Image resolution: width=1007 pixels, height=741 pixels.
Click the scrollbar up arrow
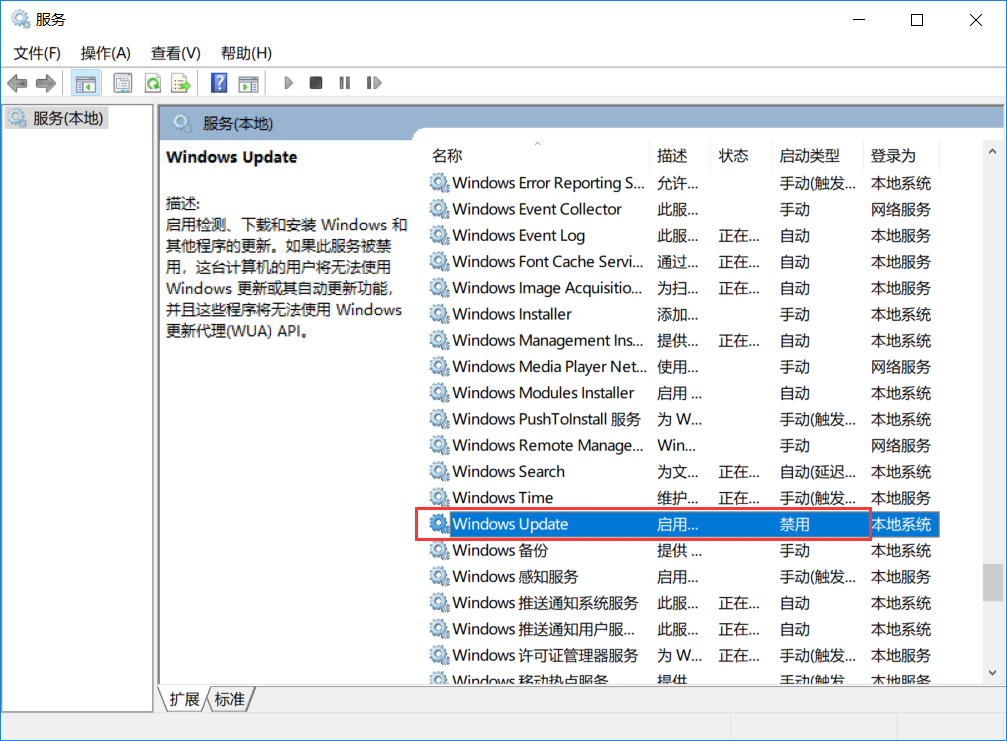992,152
